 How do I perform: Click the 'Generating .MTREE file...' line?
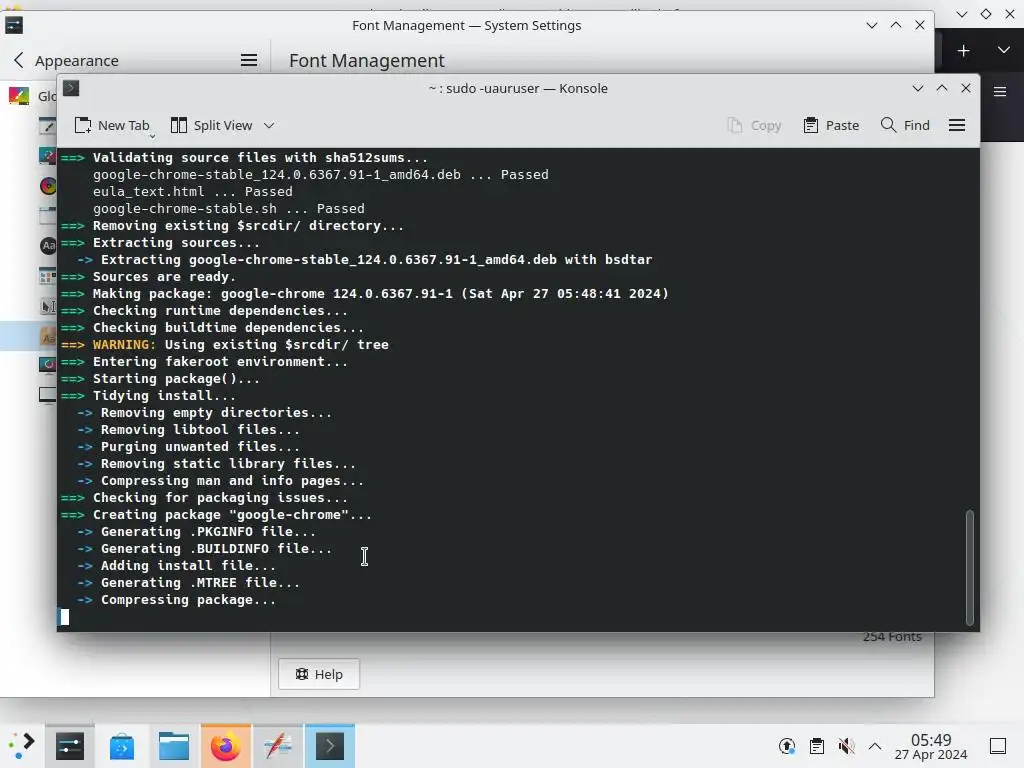200,582
